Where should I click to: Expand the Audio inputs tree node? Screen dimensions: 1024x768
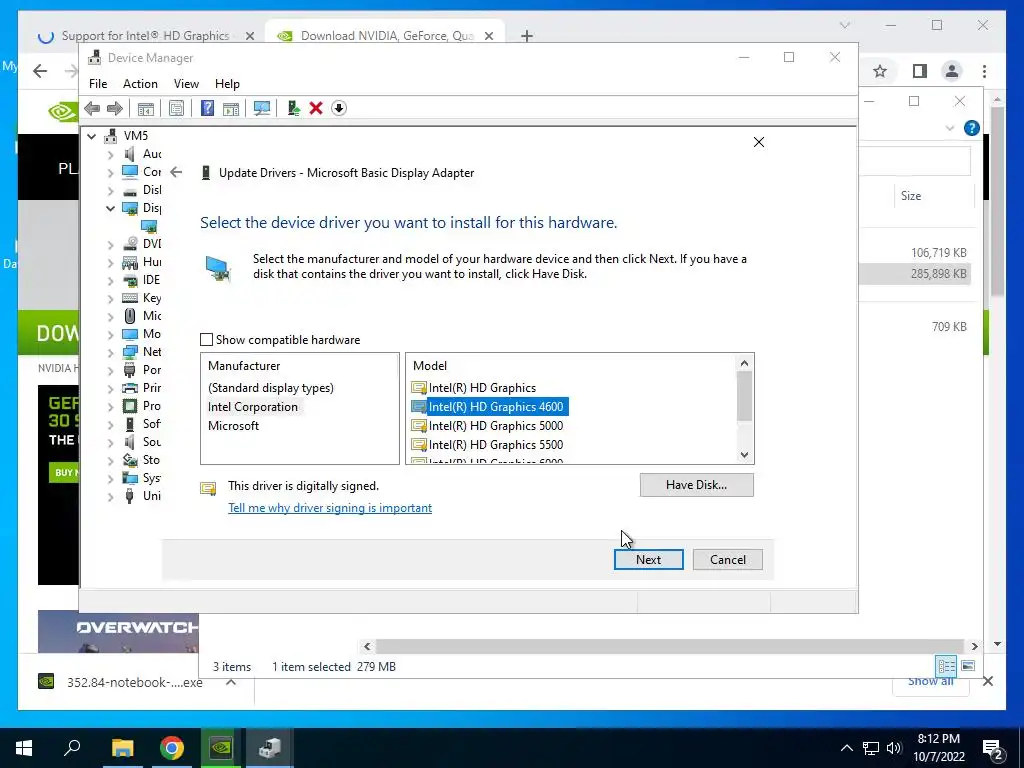click(x=110, y=154)
